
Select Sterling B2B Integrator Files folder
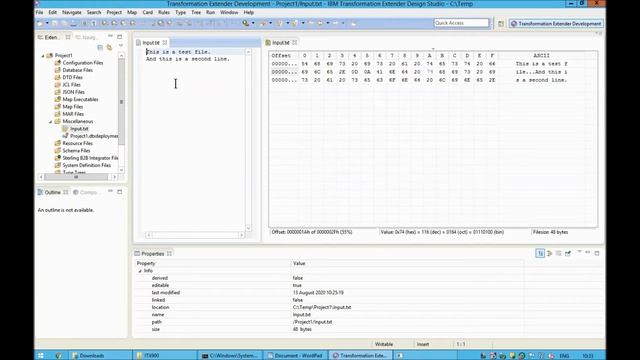[90, 158]
